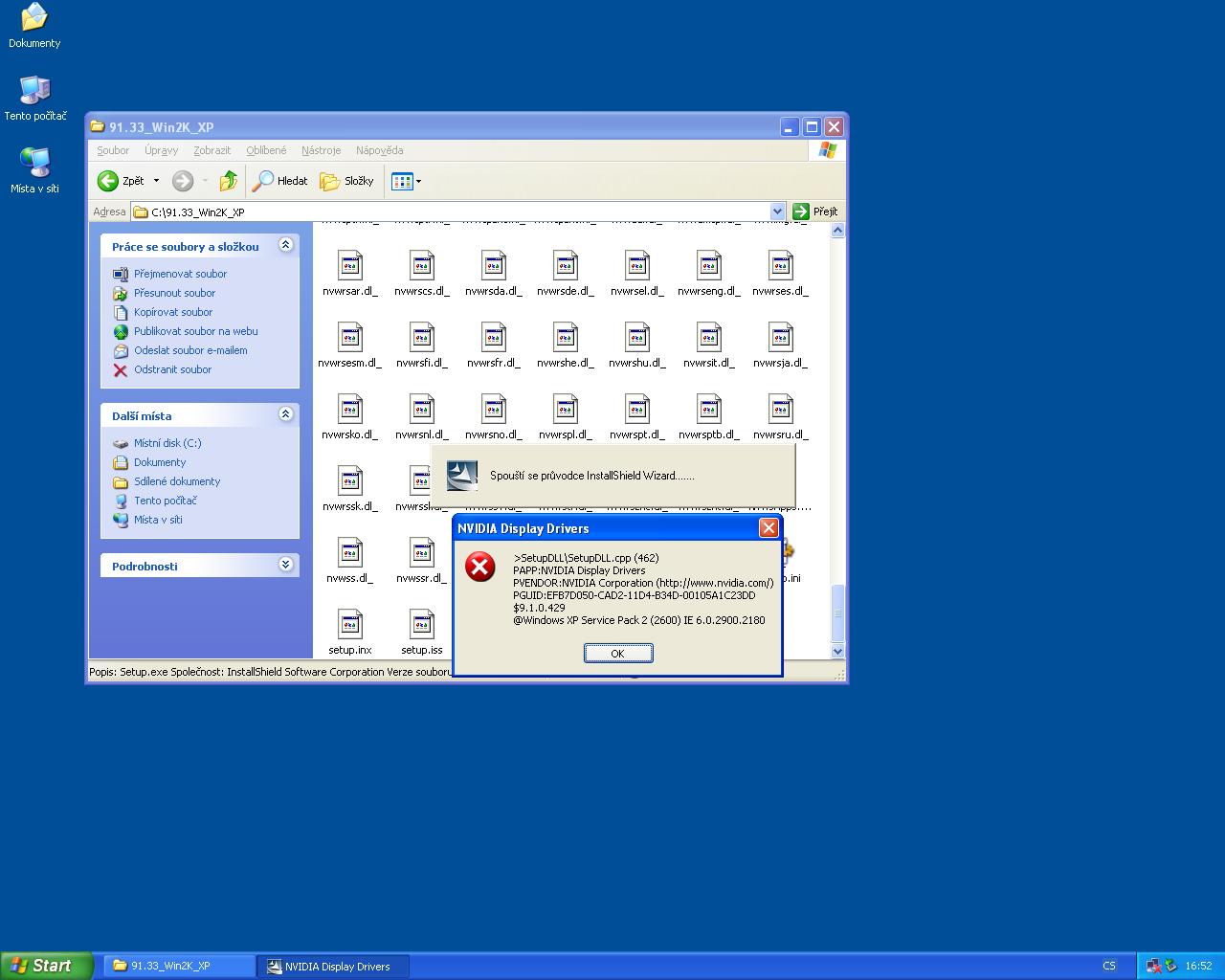Open the Views dropdown button
This screenshot has height=980, width=1225.
pos(406,181)
